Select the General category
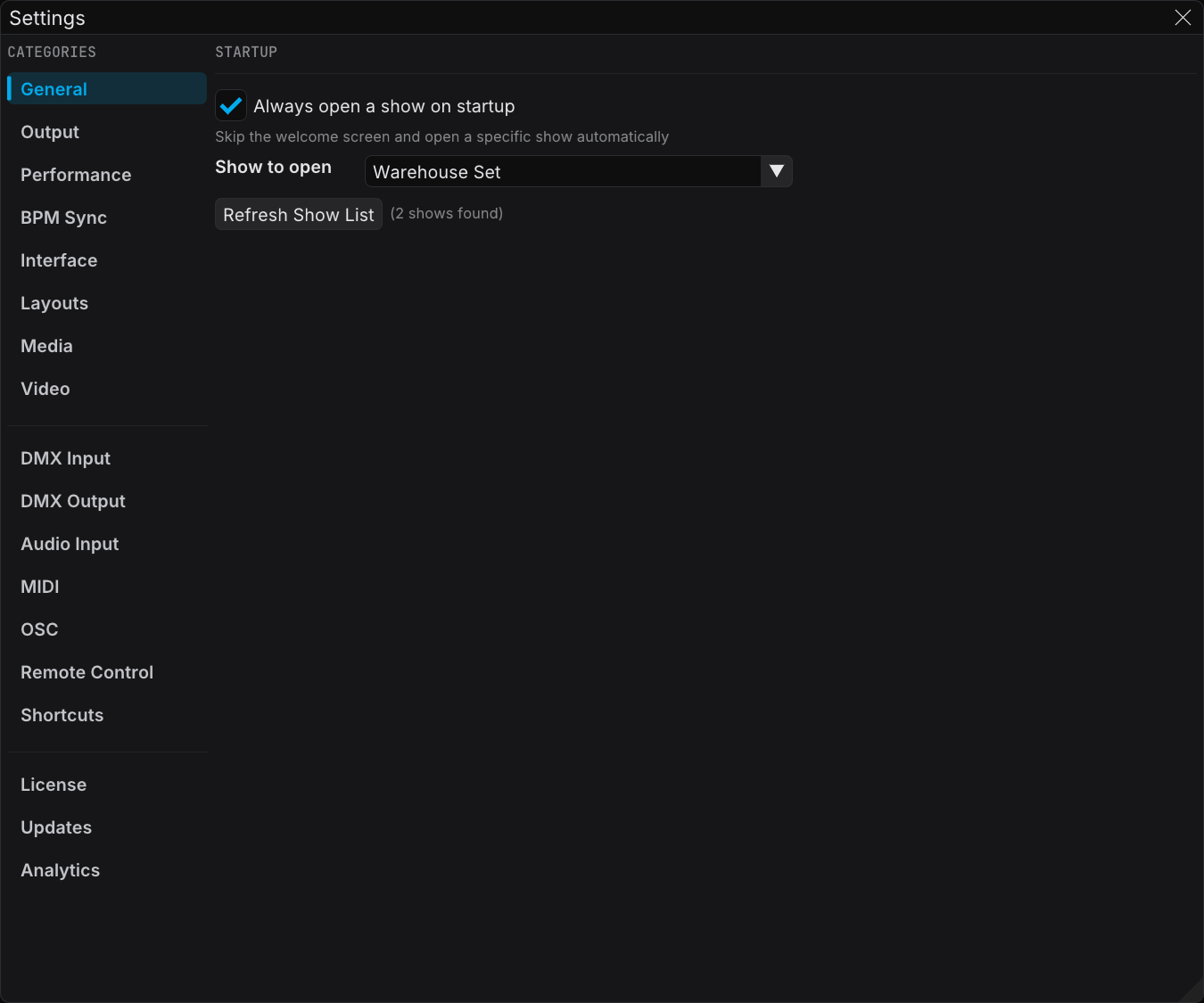 107,89
